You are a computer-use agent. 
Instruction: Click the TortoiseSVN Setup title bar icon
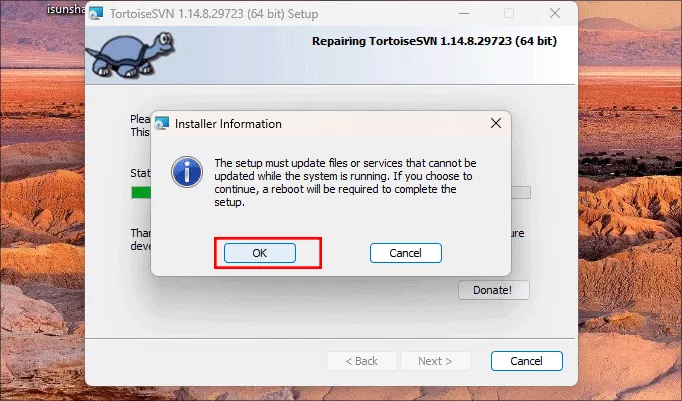(96, 13)
